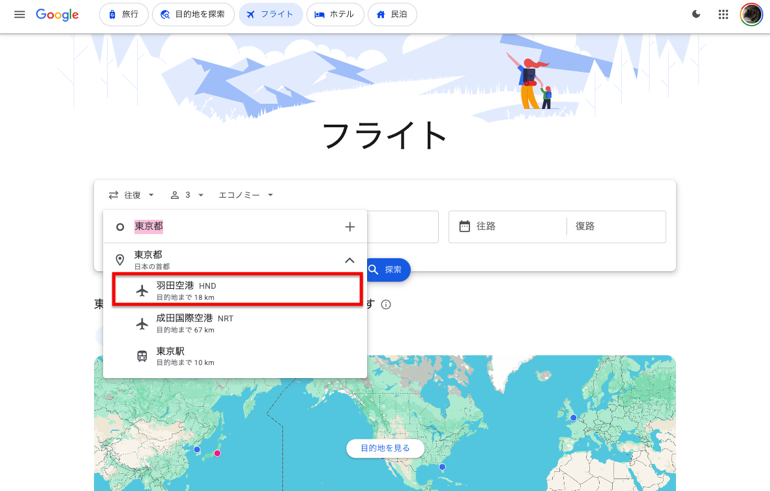Click the train icon beside 東京駅
The height and width of the screenshot is (491, 770).
(142, 356)
